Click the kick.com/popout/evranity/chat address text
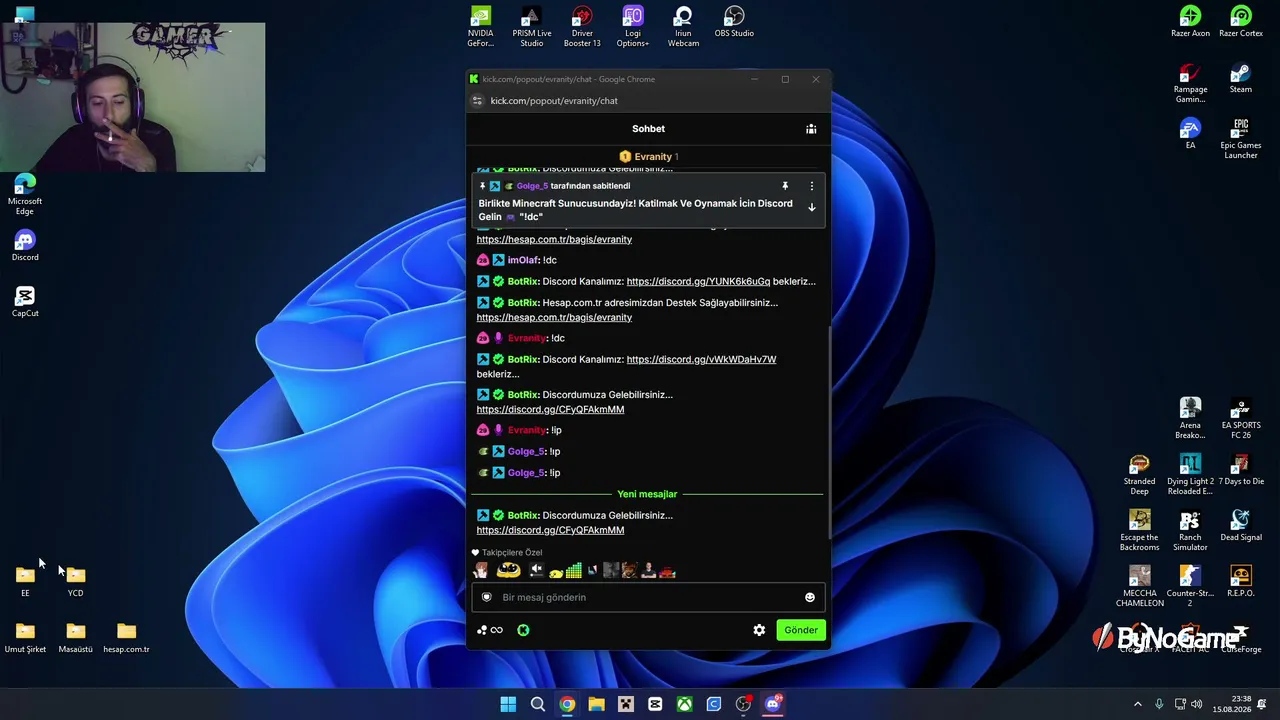This screenshot has height=720, width=1280. click(554, 101)
